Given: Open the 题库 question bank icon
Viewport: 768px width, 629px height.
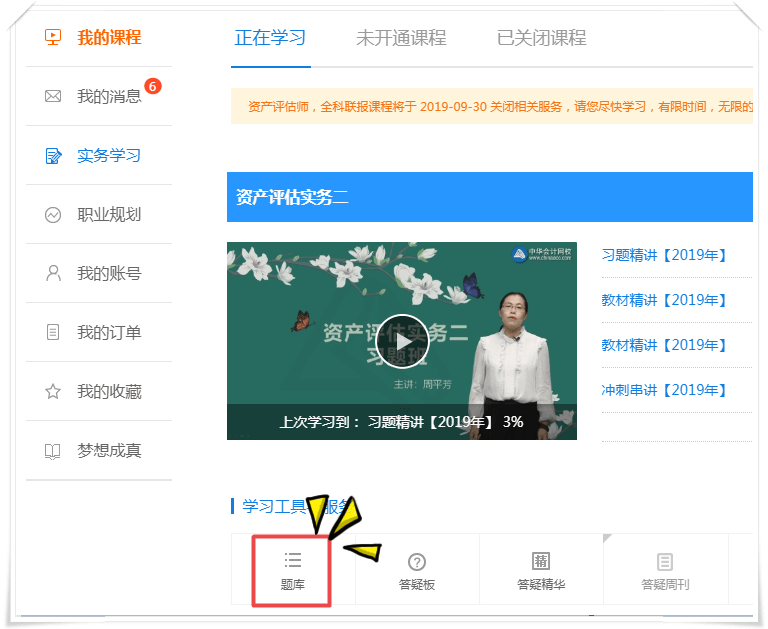Looking at the screenshot, I should (x=292, y=561).
